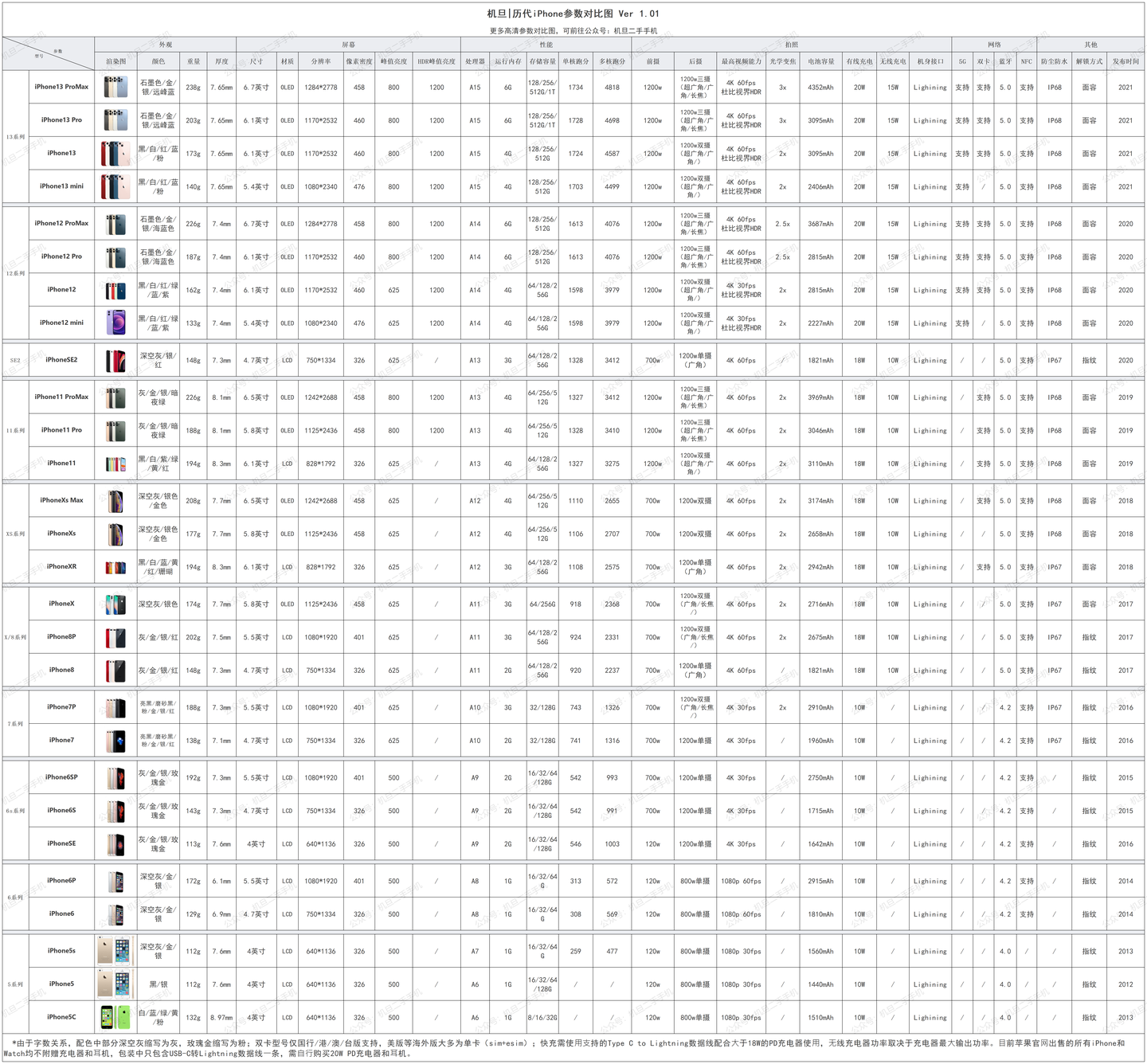Viewport: 1147px width, 1064px height.
Task: Select the iPhone12 mini purple render image
Action: tap(115, 323)
